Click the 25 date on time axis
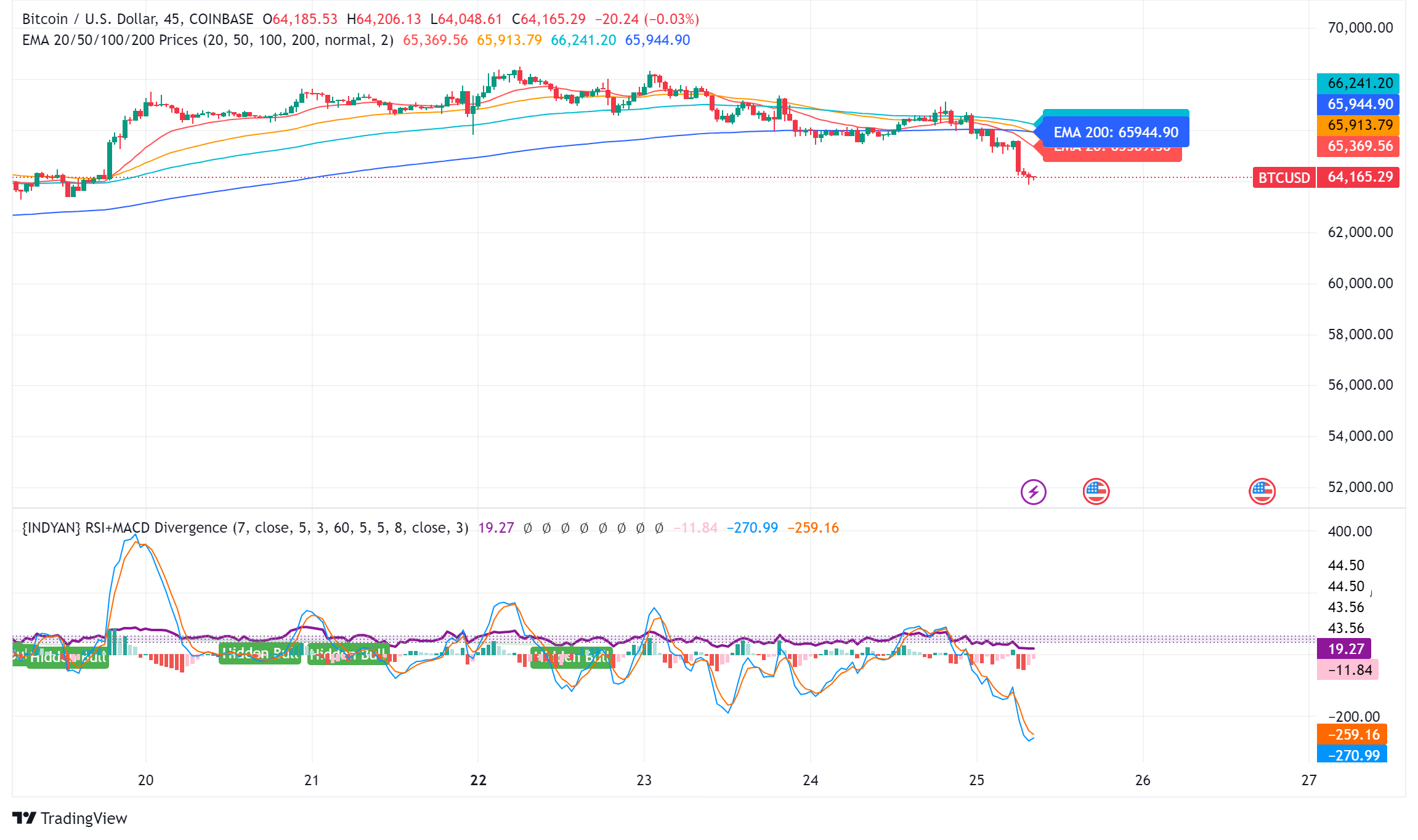1418x840 pixels. point(976,780)
